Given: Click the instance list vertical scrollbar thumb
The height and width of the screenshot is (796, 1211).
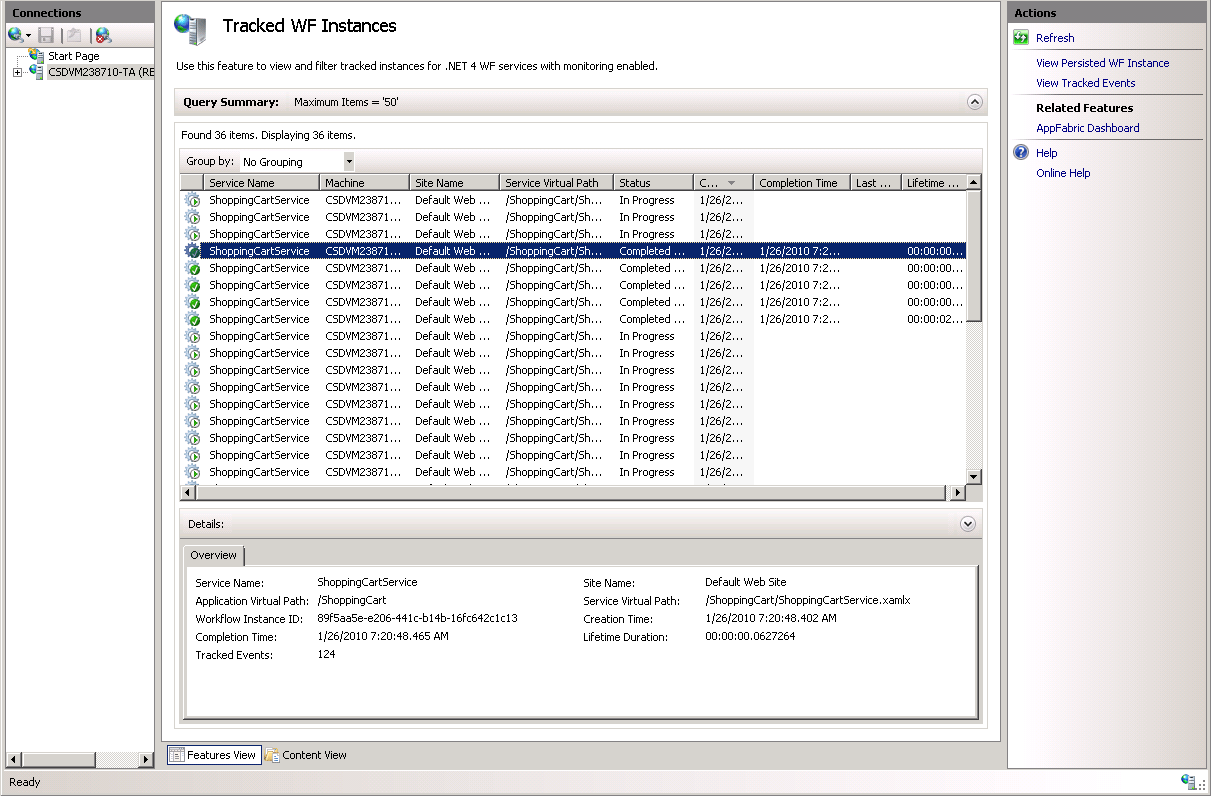Looking at the screenshot, I should click(974, 255).
